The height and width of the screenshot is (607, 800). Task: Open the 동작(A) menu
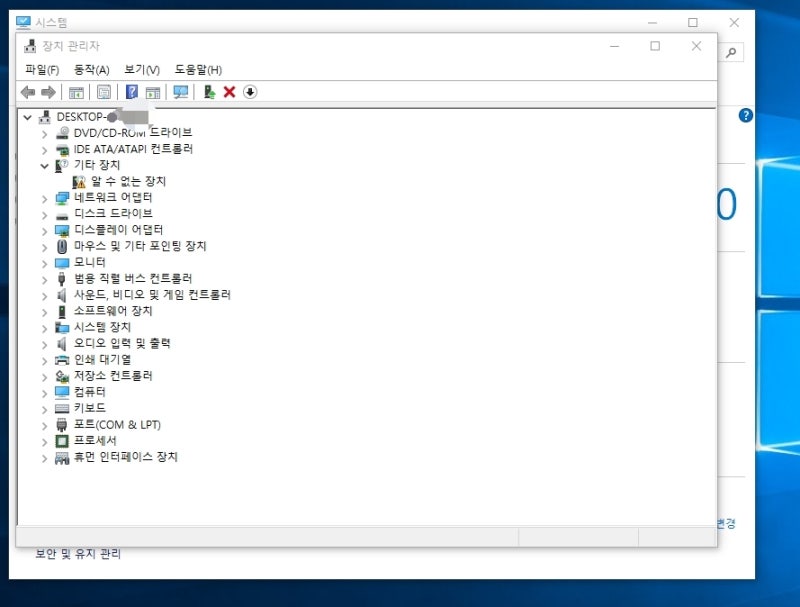point(92,70)
